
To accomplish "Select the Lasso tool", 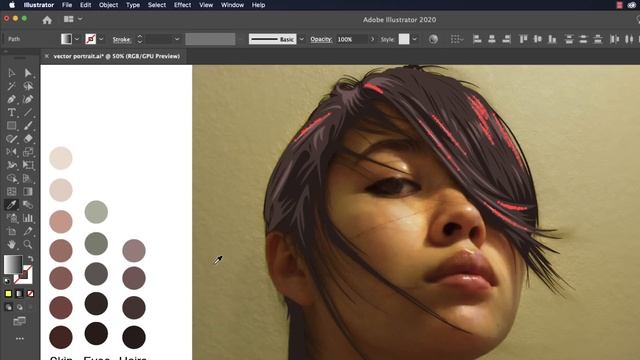I will [x=28, y=86].
